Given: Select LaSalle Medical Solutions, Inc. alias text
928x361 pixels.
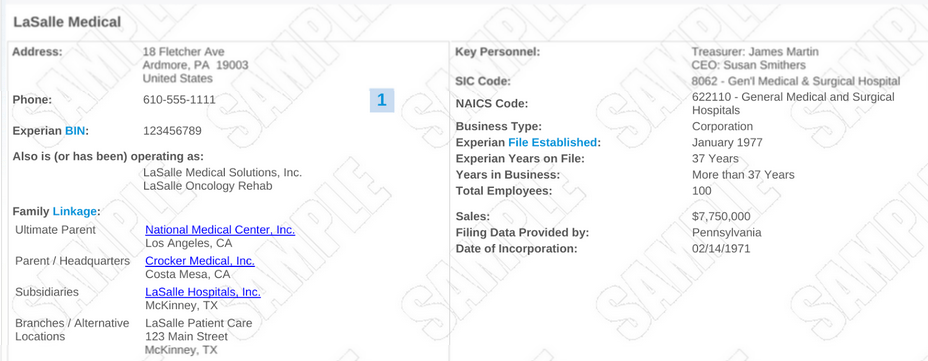Looking at the screenshot, I should tap(223, 173).
